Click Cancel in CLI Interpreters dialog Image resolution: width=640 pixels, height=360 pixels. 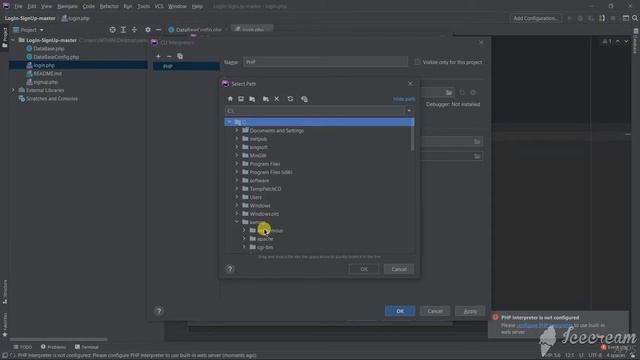tap(435, 311)
